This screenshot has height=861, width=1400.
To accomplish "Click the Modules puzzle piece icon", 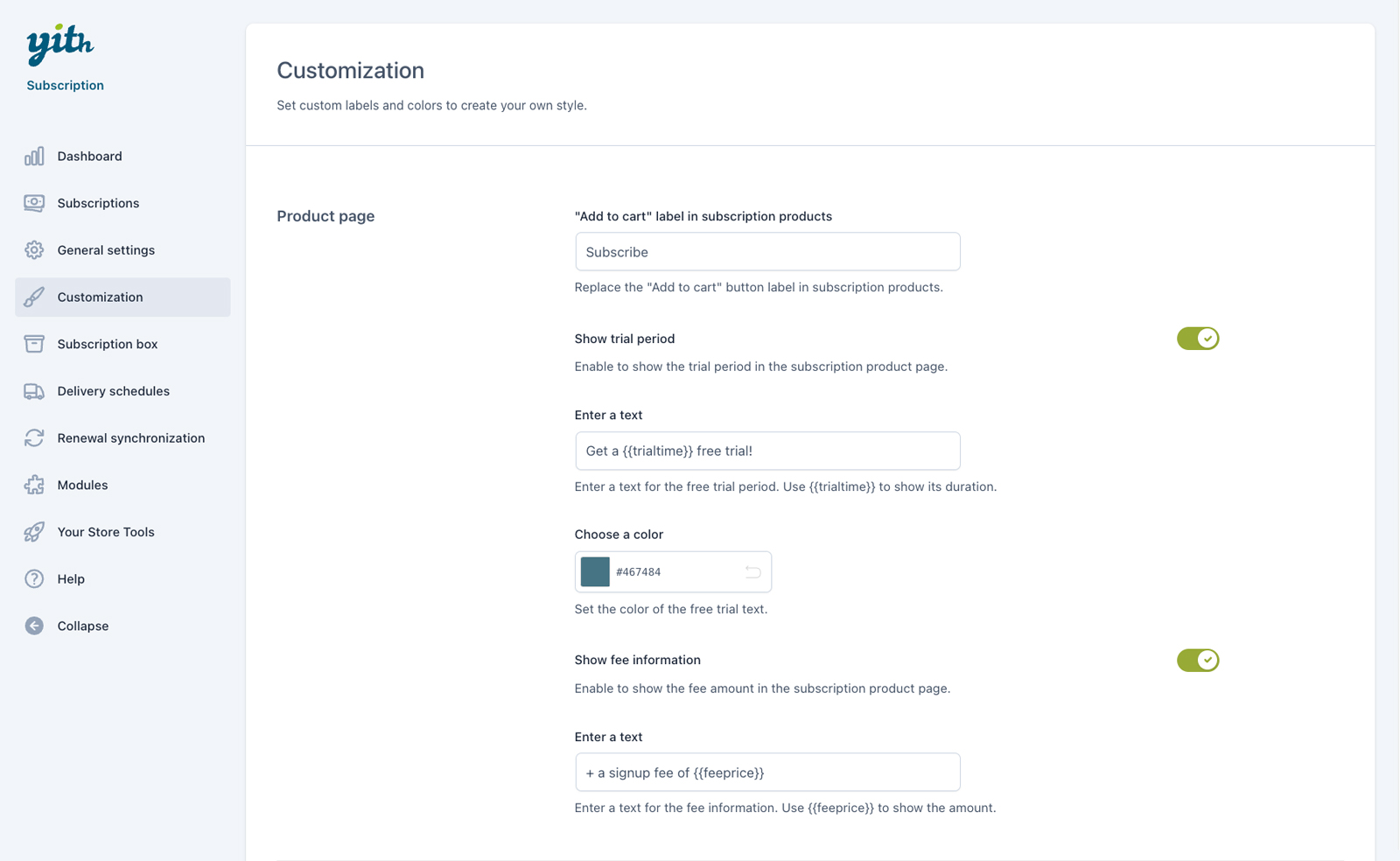I will click(34, 485).
